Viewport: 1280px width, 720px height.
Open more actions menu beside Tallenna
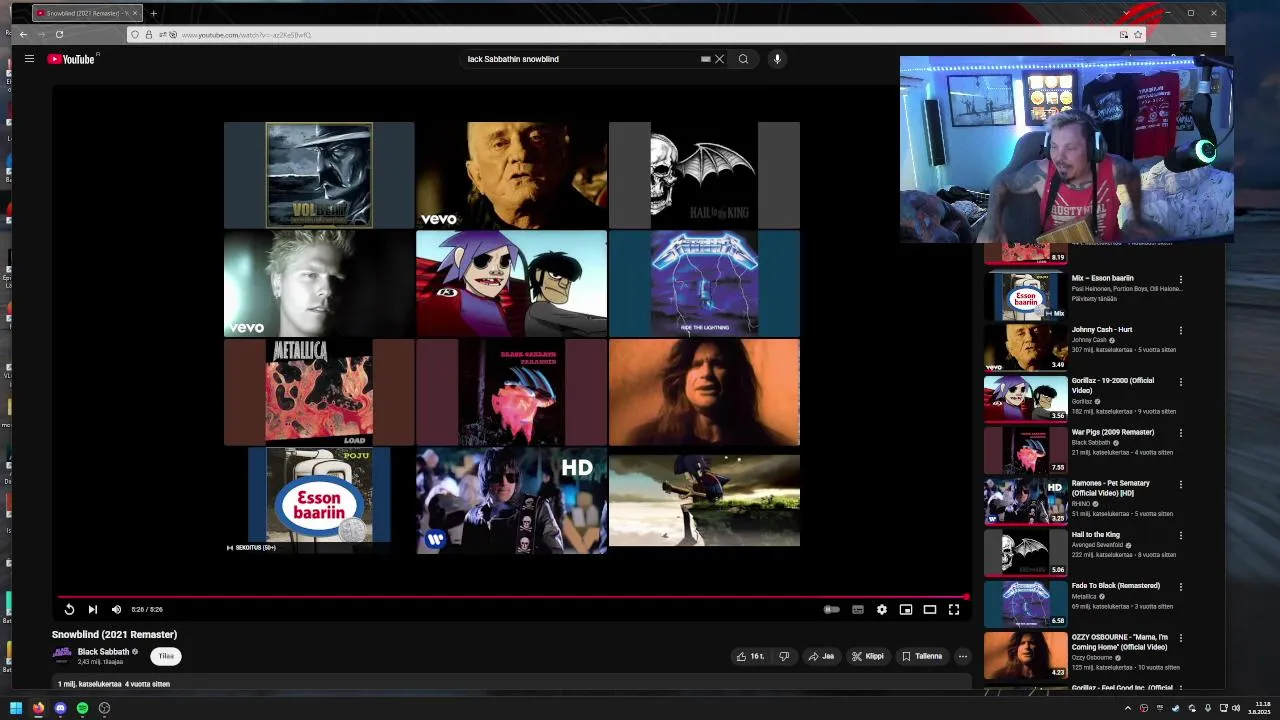962,656
